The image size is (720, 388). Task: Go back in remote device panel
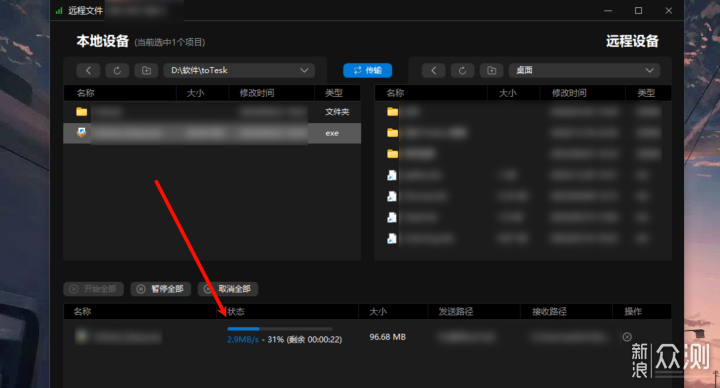click(x=433, y=70)
